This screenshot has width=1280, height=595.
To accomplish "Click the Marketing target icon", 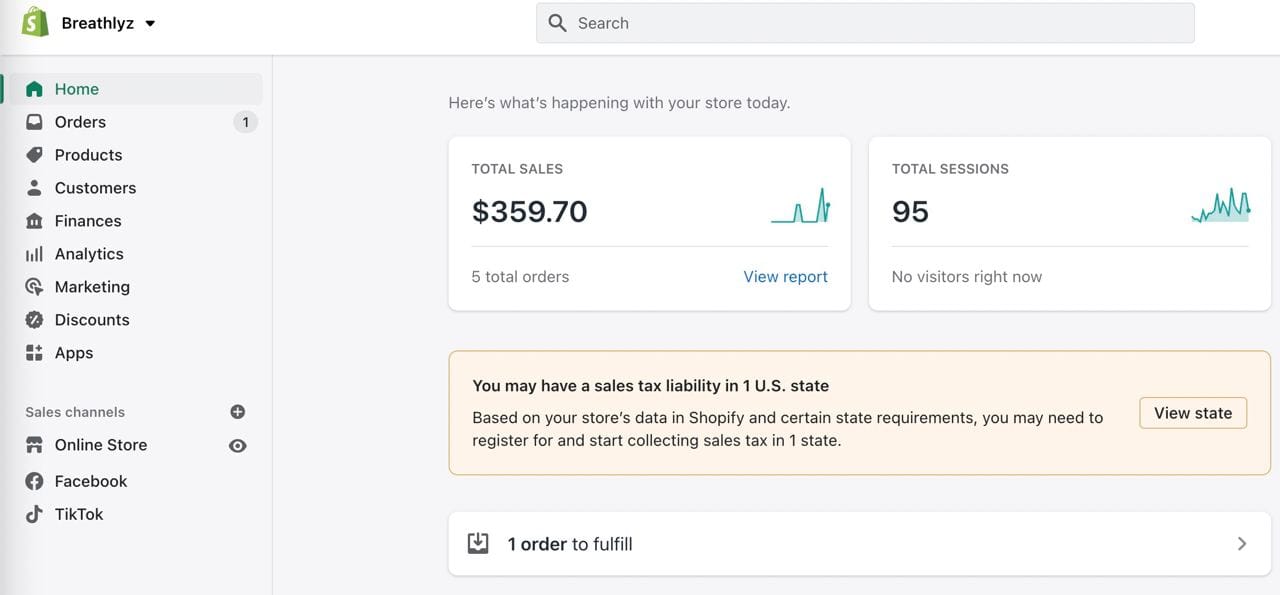I will pyautogui.click(x=34, y=287).
